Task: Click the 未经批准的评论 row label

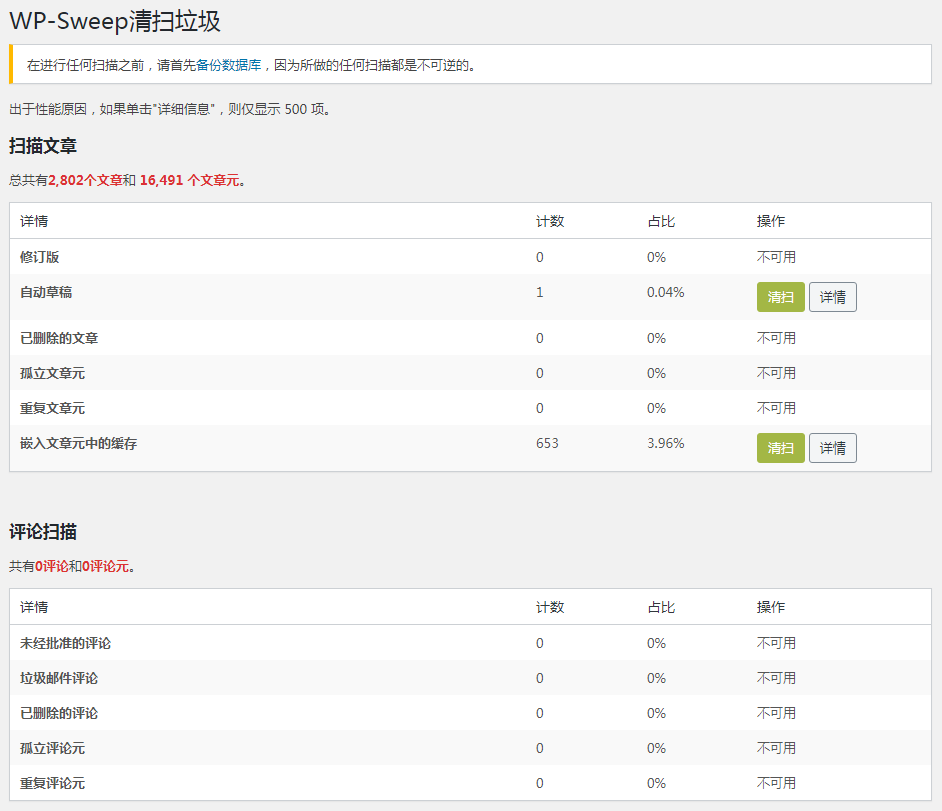Action: point(65,643)
